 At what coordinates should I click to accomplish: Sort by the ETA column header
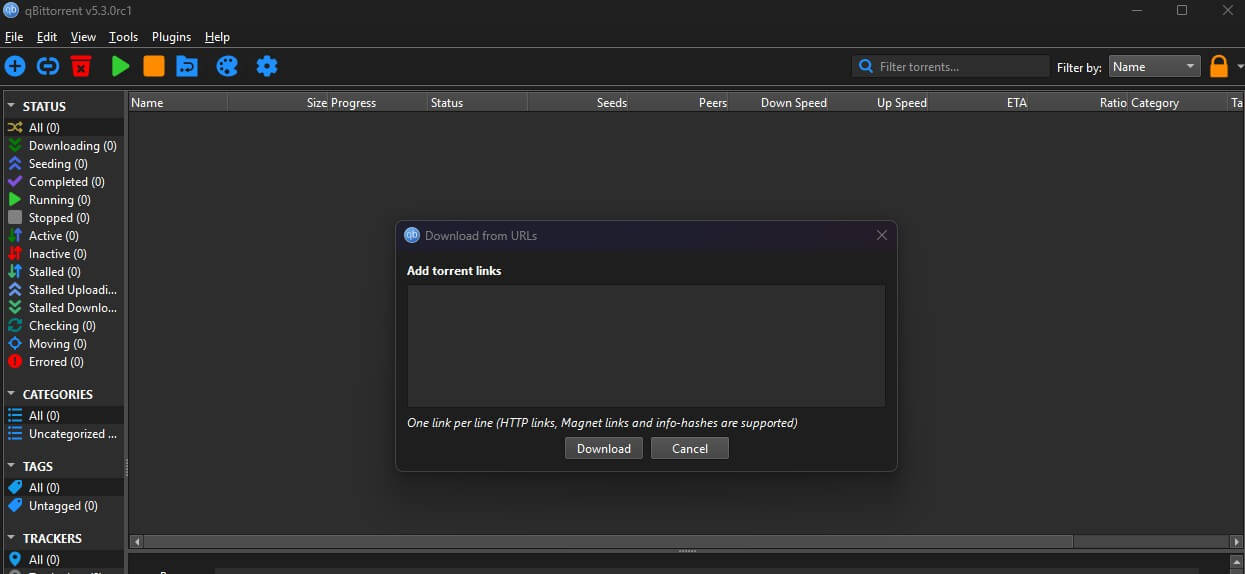pos(979,102)
